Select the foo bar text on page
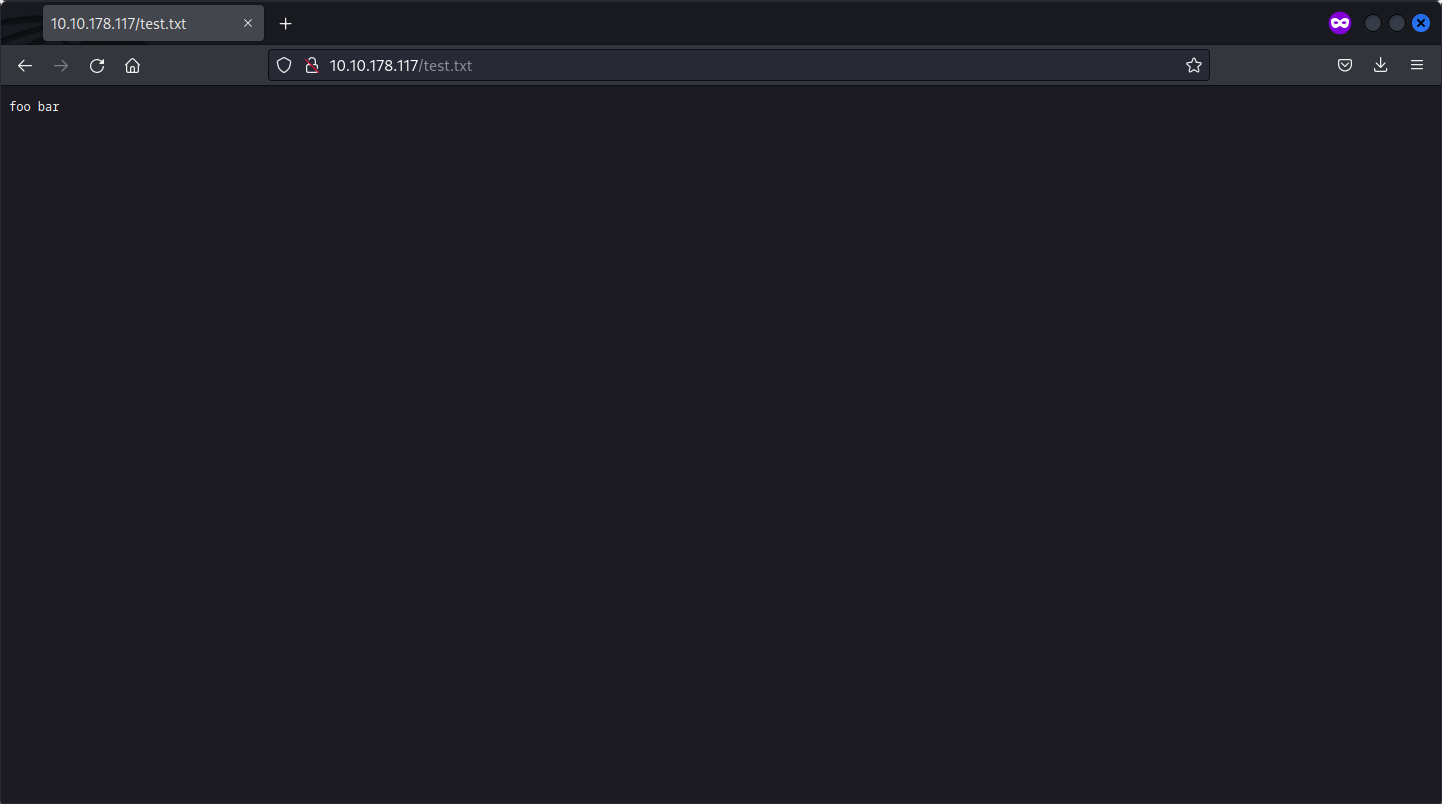Viewport: 1442px width, 804px height. [x=34, y=106]
